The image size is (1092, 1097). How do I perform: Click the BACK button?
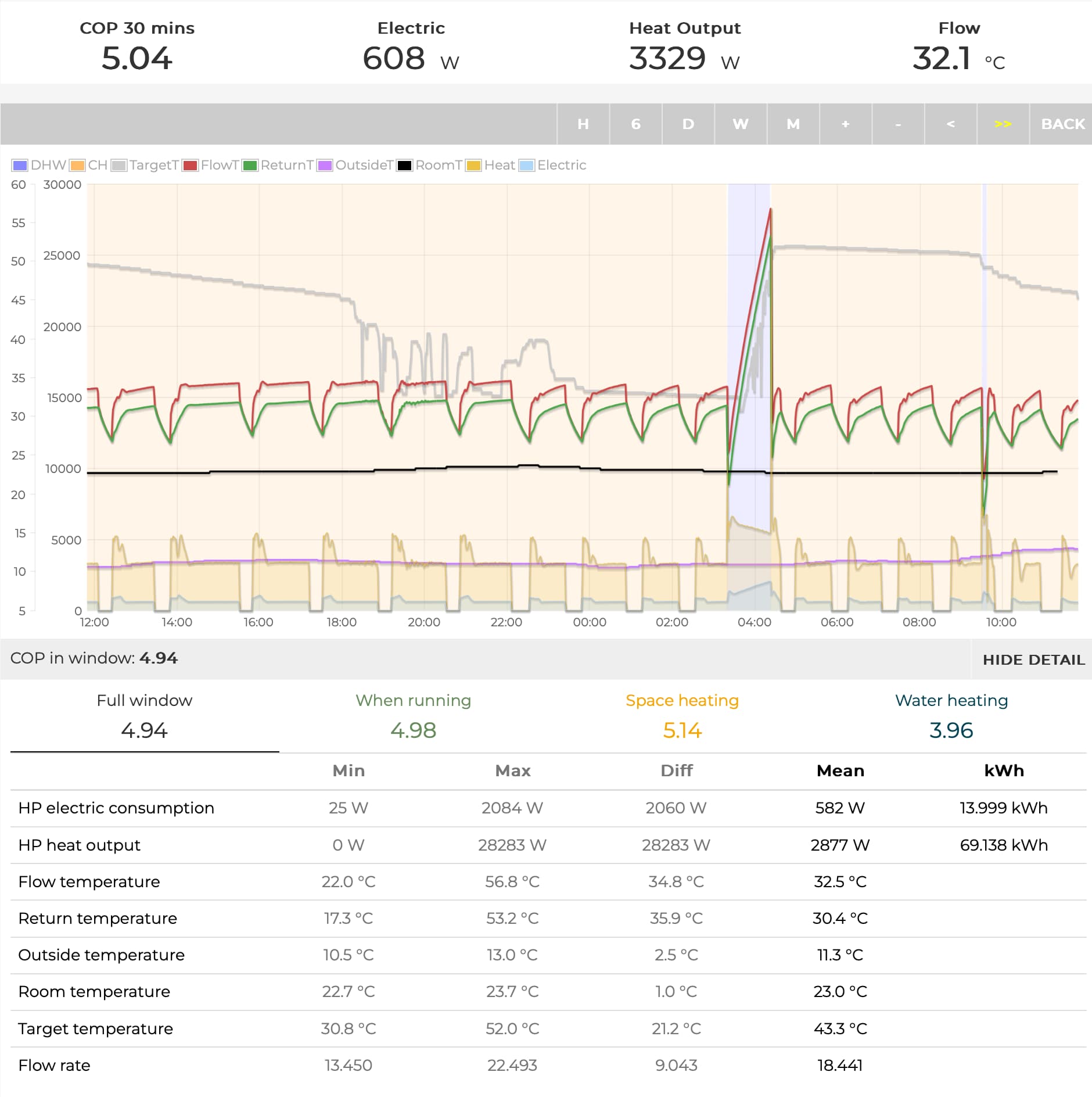point(1062,124)
